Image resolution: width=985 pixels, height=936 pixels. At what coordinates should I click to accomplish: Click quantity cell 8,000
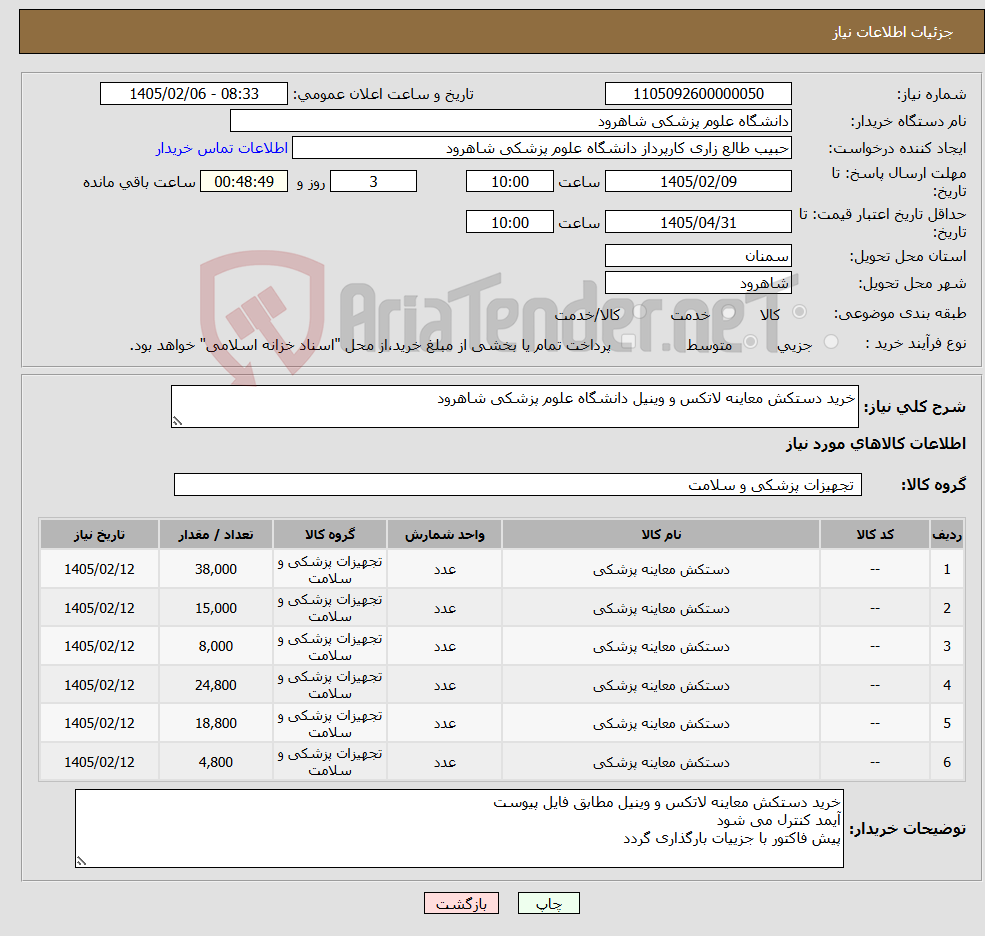coord(215,646)
